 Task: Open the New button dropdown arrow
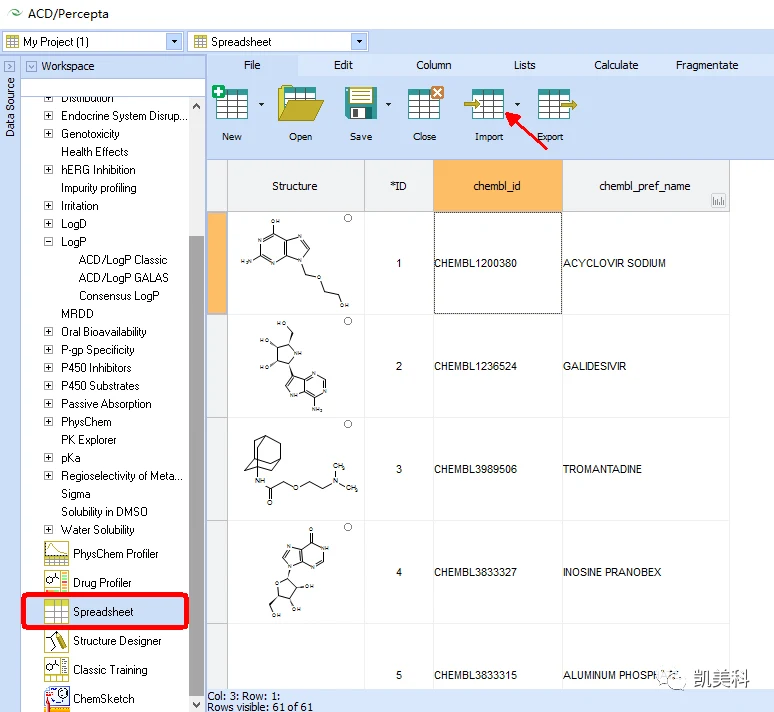(x=262, y=104)
